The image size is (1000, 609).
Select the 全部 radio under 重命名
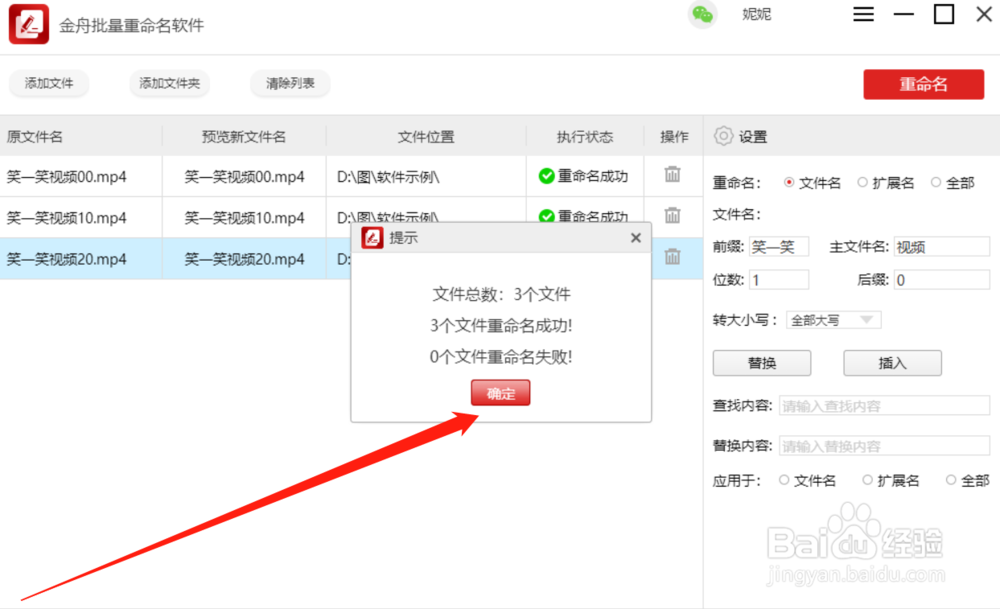937,183
